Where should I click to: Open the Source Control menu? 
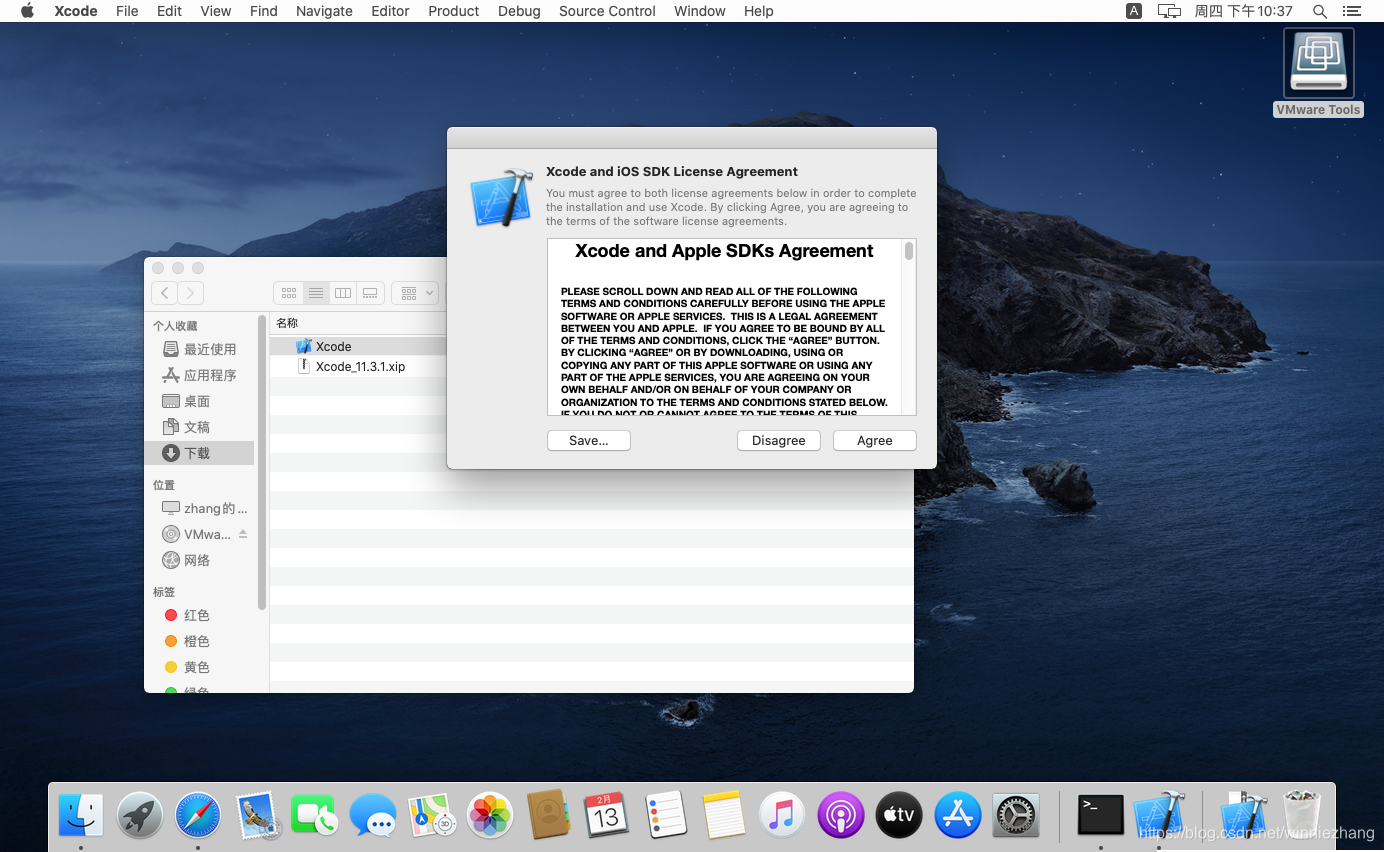607,11
